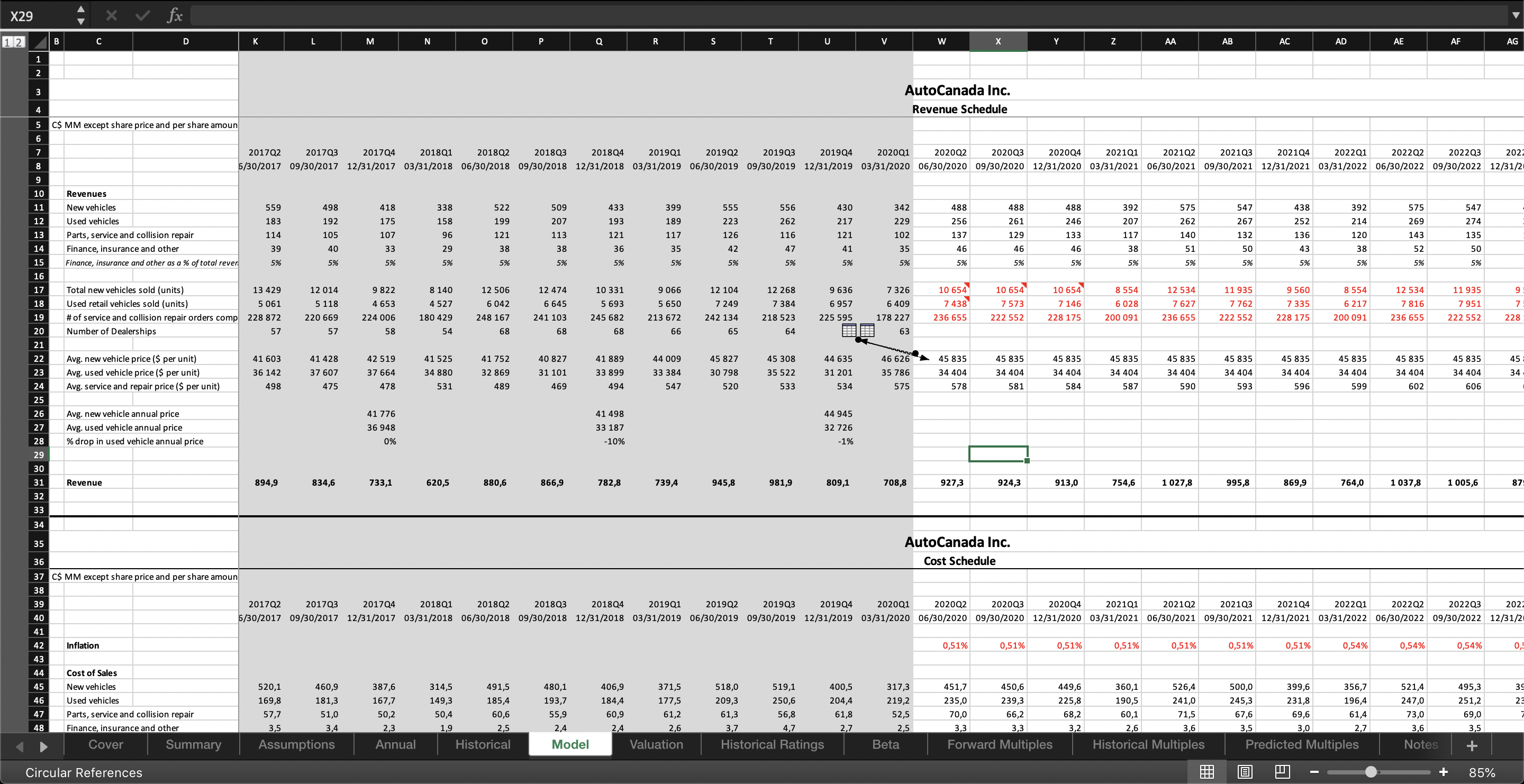The height and width of the screenshot is (784, 1524).
Task: Adjust the zoom slider handle
Action: pyautogui.click(x=1371, y=772)
